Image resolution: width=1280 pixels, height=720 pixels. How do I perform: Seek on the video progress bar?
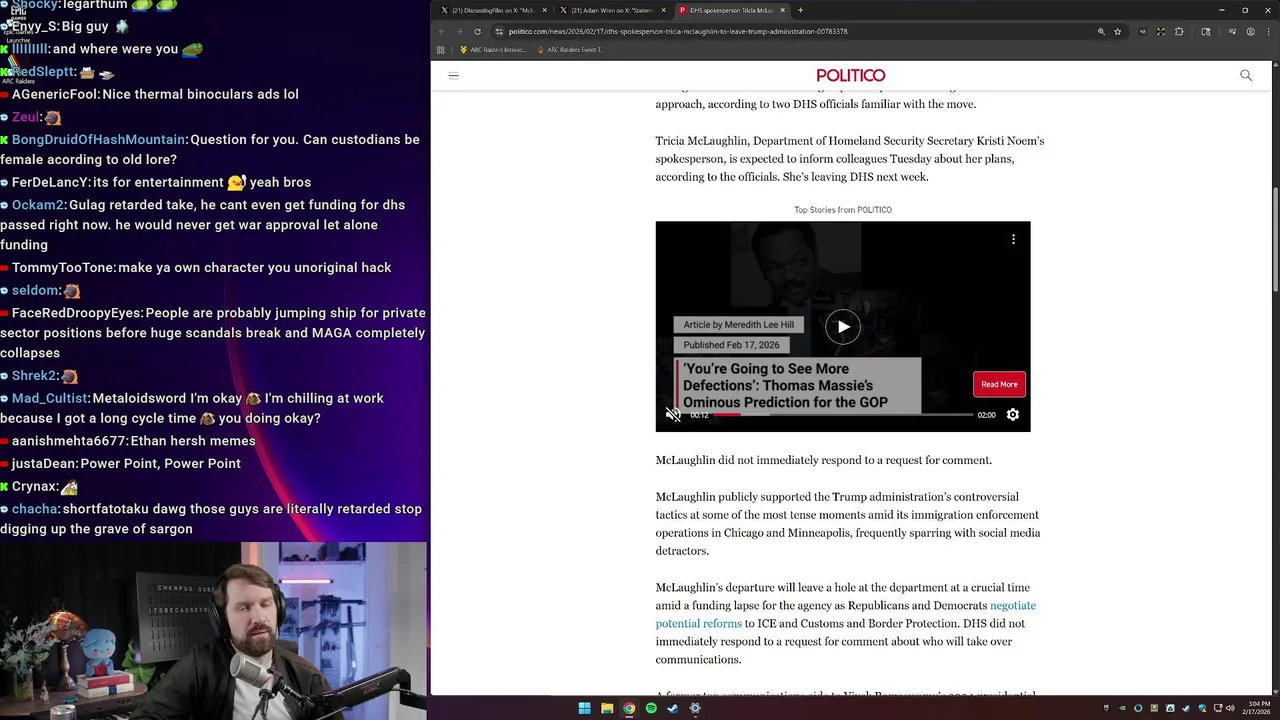pyautogui.click(x=842, y=414)
